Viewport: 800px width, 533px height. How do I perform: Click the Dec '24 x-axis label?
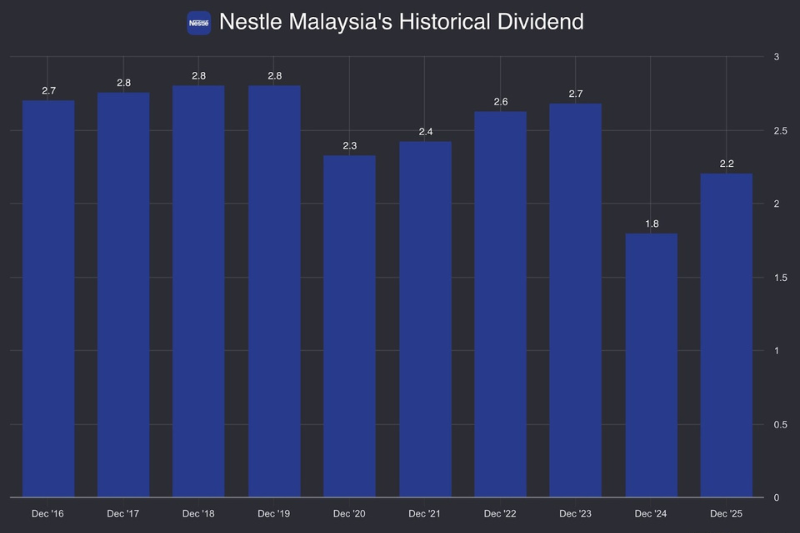(x=651, y=514)
